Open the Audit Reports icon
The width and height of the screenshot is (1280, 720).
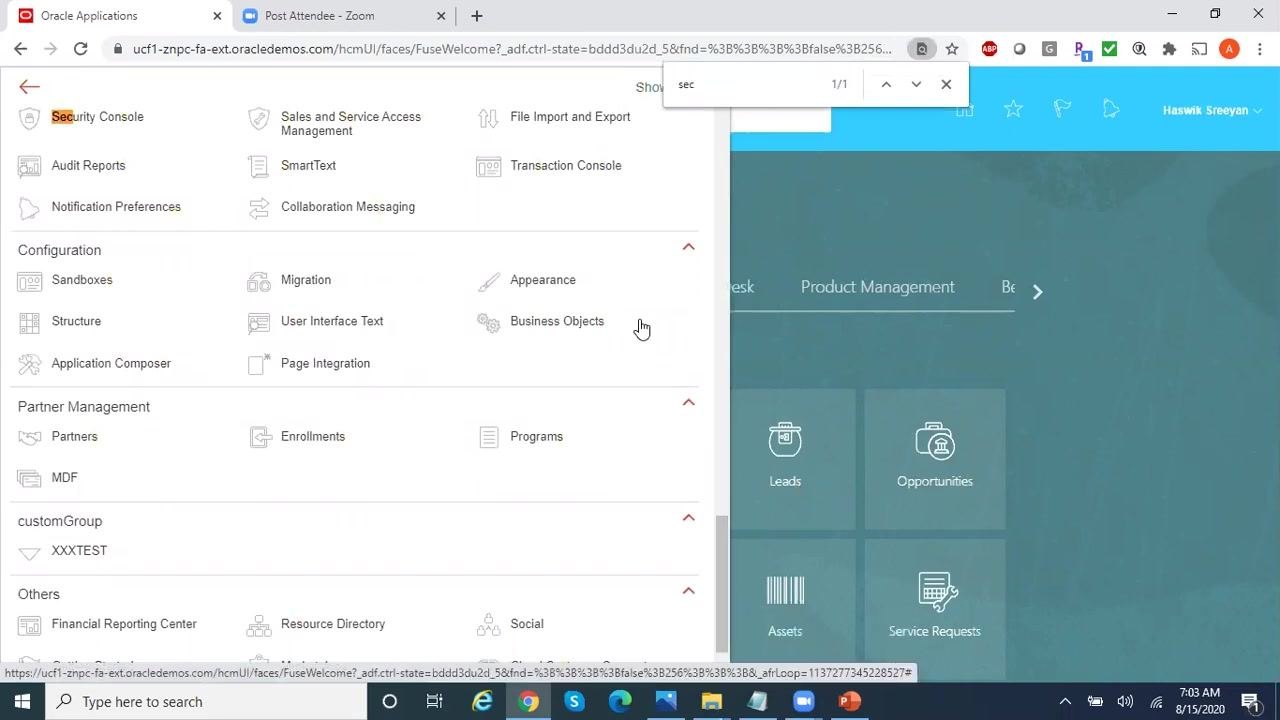click(30, 166)
